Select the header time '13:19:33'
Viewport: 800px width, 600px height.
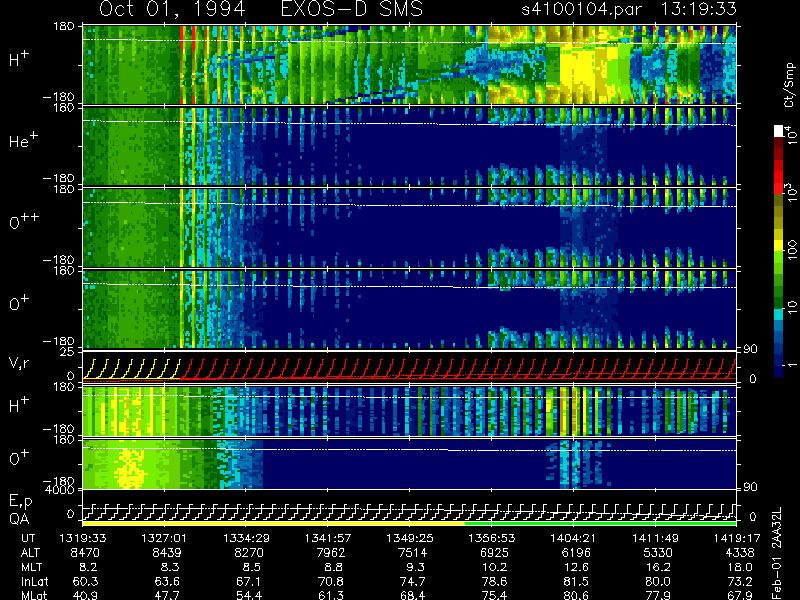click(x=699, y=9)
